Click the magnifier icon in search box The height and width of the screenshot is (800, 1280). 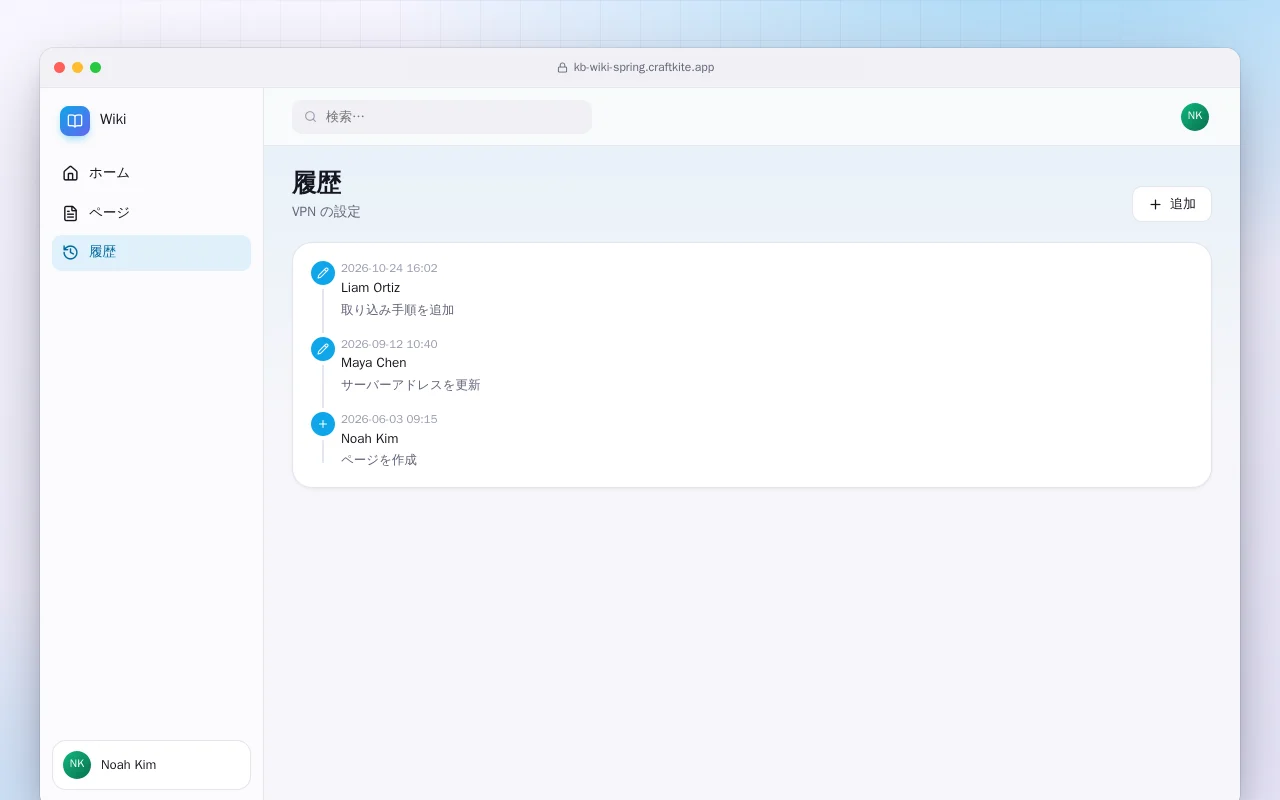[311, 117]
